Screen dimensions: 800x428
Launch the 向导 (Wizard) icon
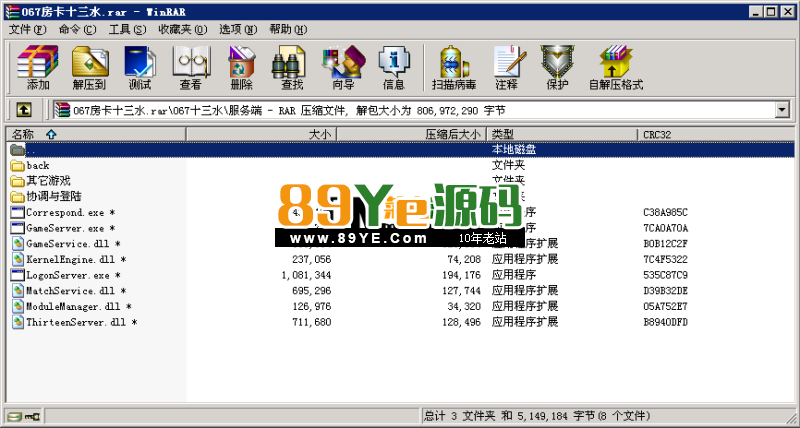click(343, 67)
